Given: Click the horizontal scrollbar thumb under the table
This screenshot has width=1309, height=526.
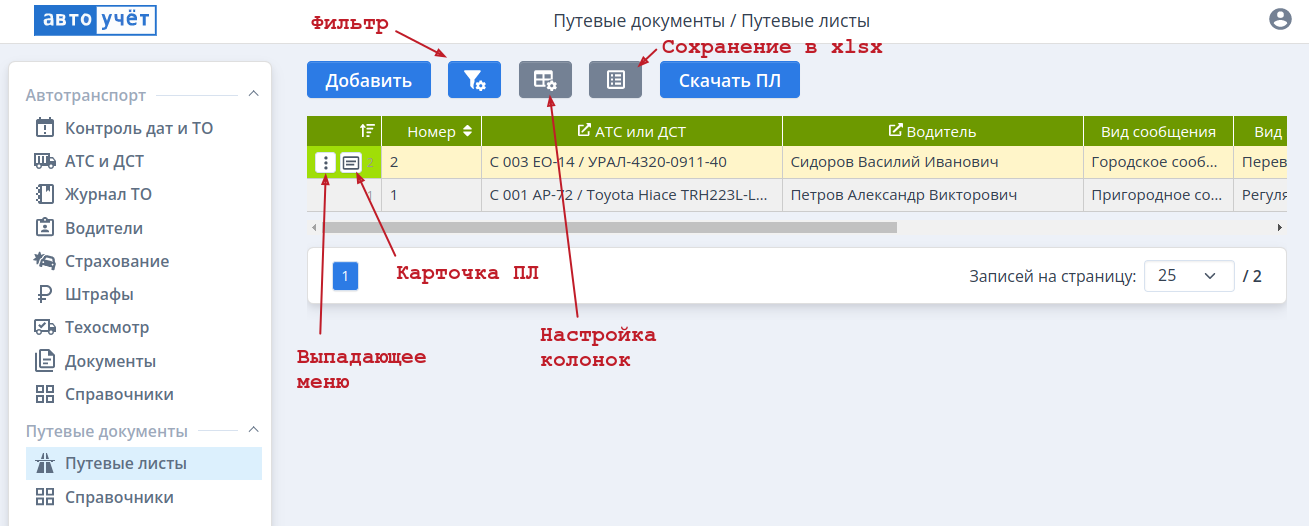Looking at the screenshot, I should 610,228.
